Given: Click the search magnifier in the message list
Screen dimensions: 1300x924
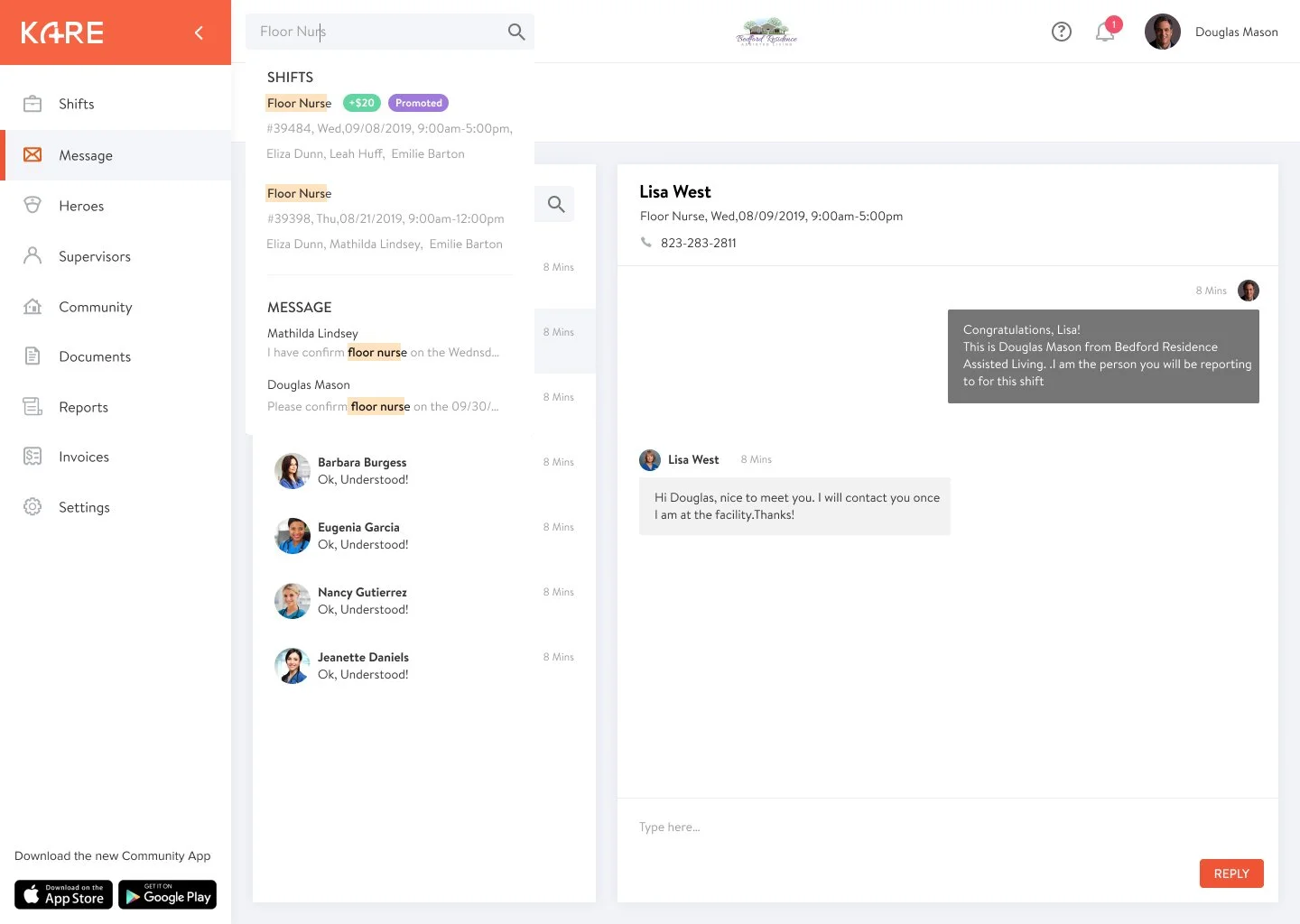Looking at the screenshot, I should [x=555, y=204].
